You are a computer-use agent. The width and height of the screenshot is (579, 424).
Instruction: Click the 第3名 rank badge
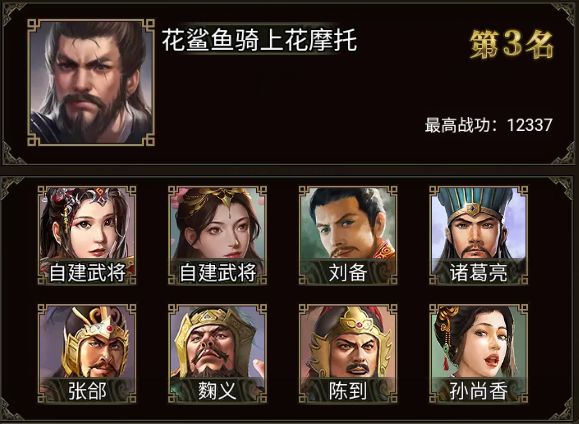[511, 45]
